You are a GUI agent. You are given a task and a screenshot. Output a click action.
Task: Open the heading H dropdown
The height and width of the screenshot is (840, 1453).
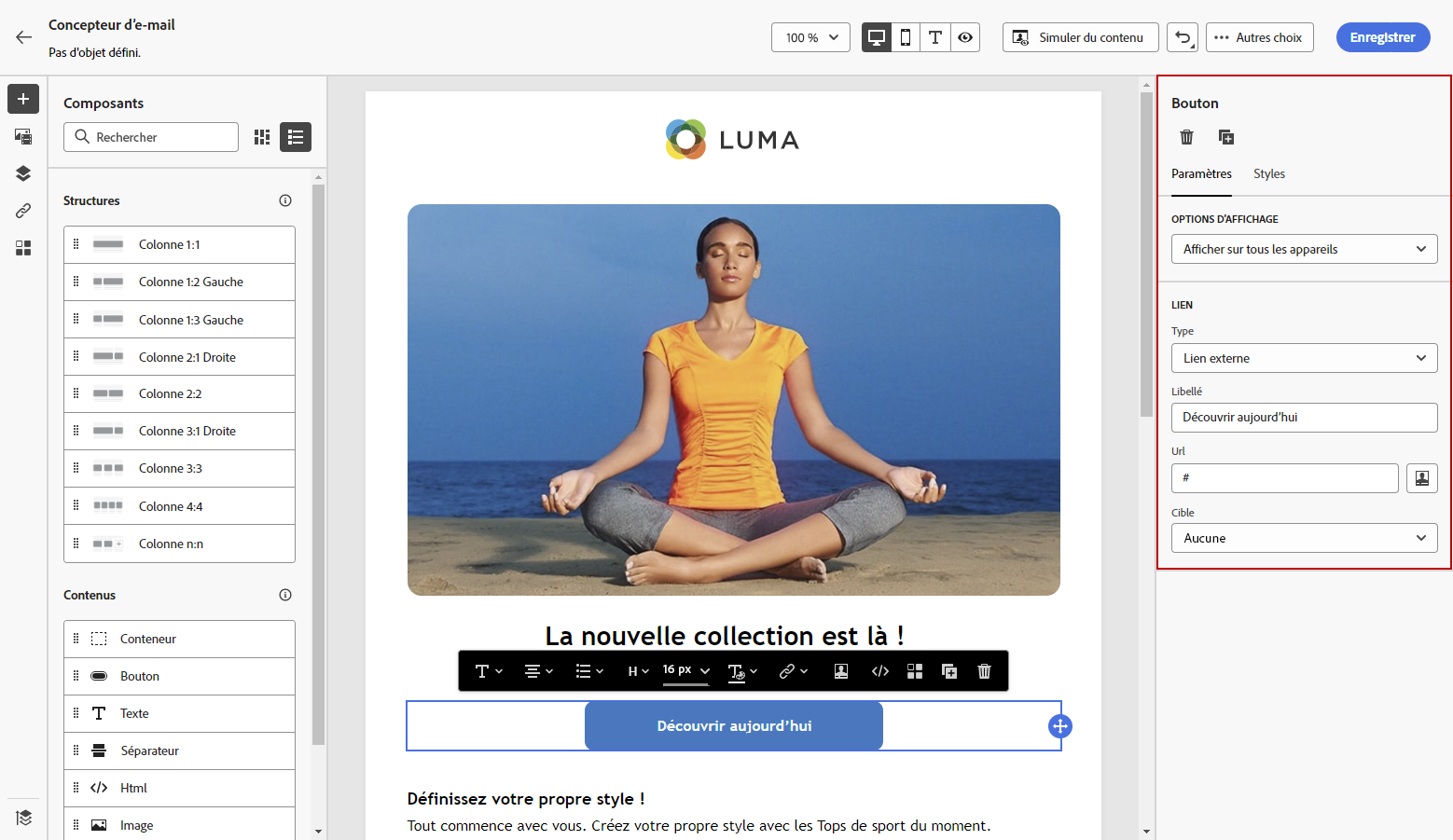tap(638, 671)
